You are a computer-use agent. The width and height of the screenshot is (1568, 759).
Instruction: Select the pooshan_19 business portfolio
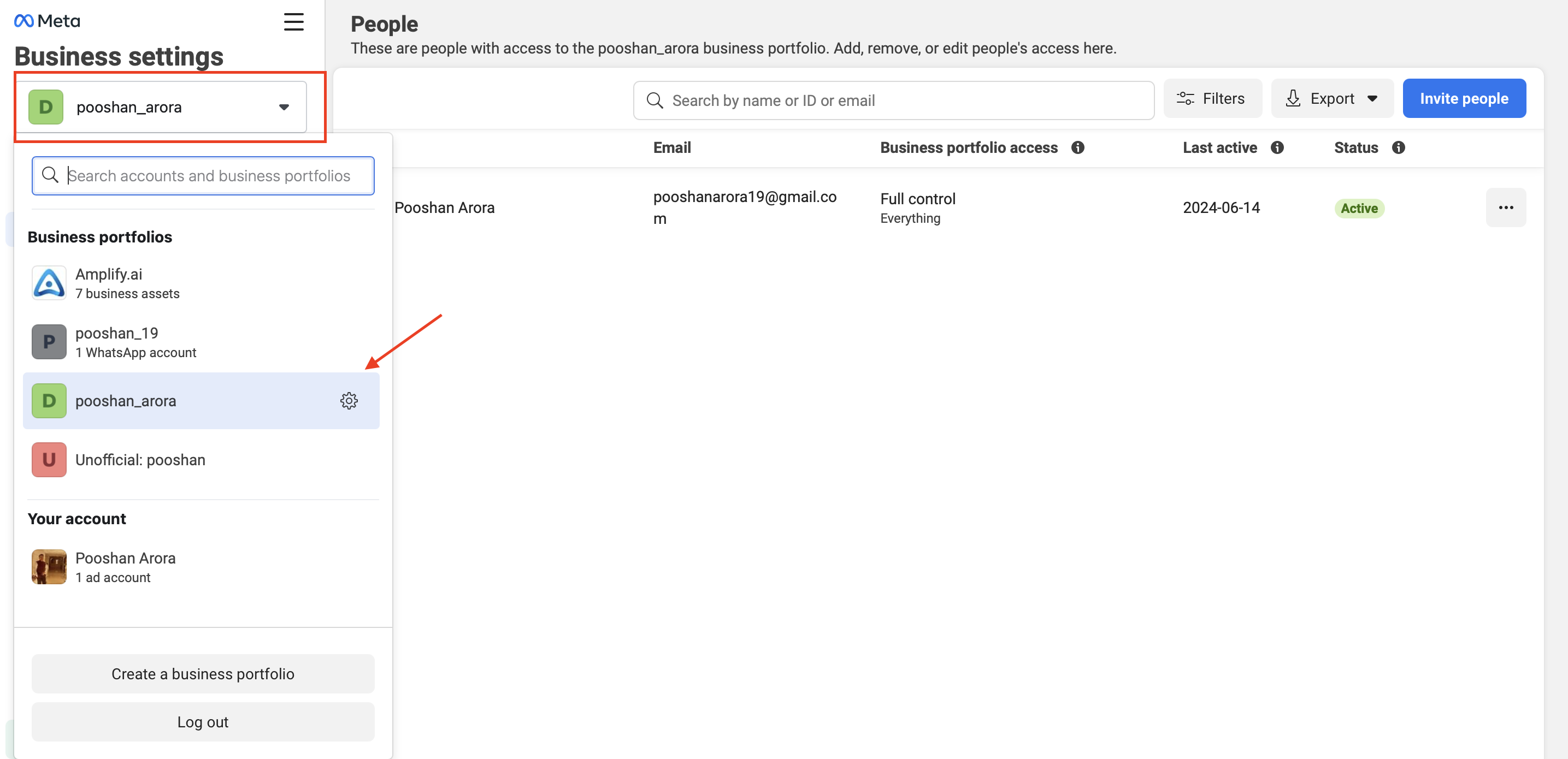[201, 342]
